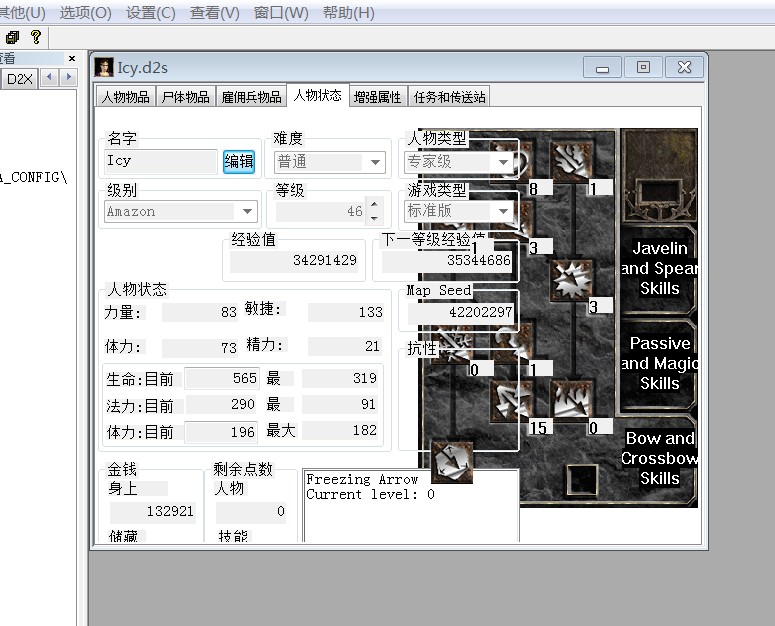
Task: Increase 等级 level with up spinner
Action: pos(374,204)
